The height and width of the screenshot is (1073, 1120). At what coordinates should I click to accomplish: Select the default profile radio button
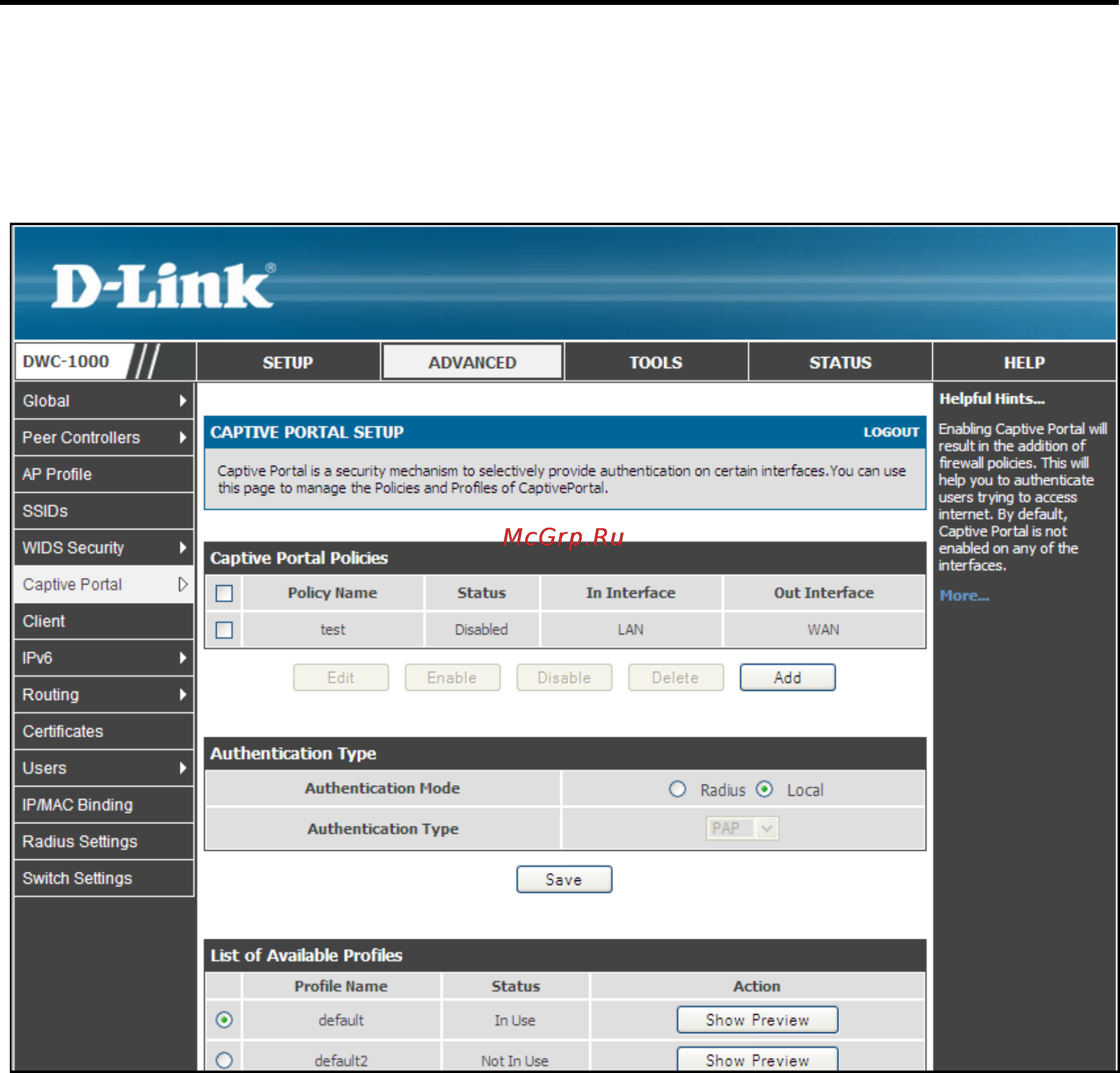(225, 1020)
